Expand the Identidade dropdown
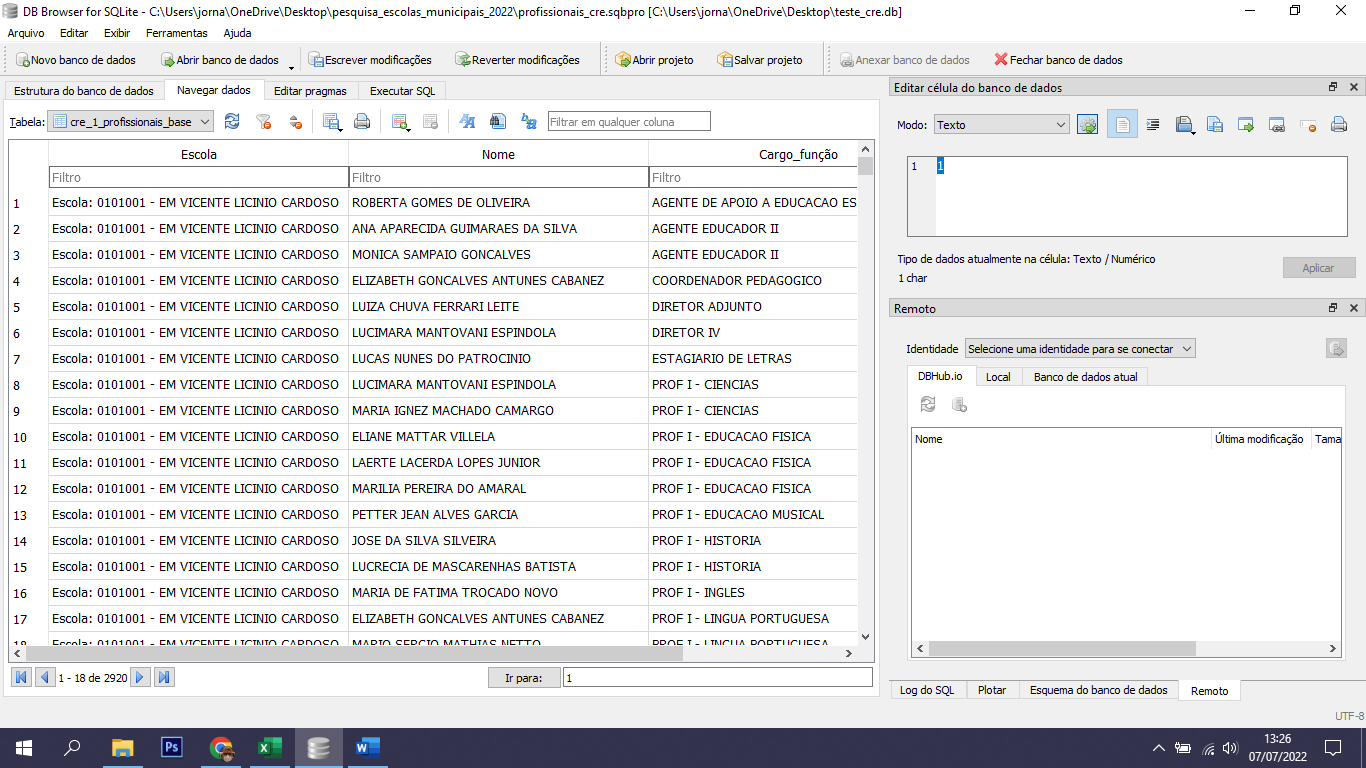 (x=1080, y=349)
